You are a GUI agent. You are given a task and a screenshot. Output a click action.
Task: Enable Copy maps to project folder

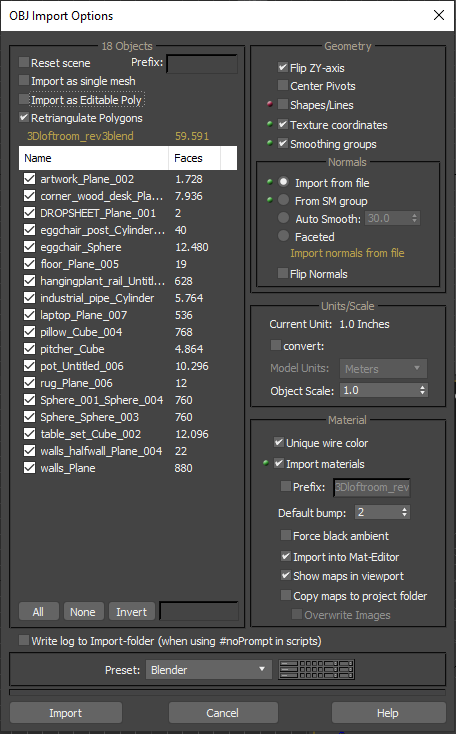point(286,595)
